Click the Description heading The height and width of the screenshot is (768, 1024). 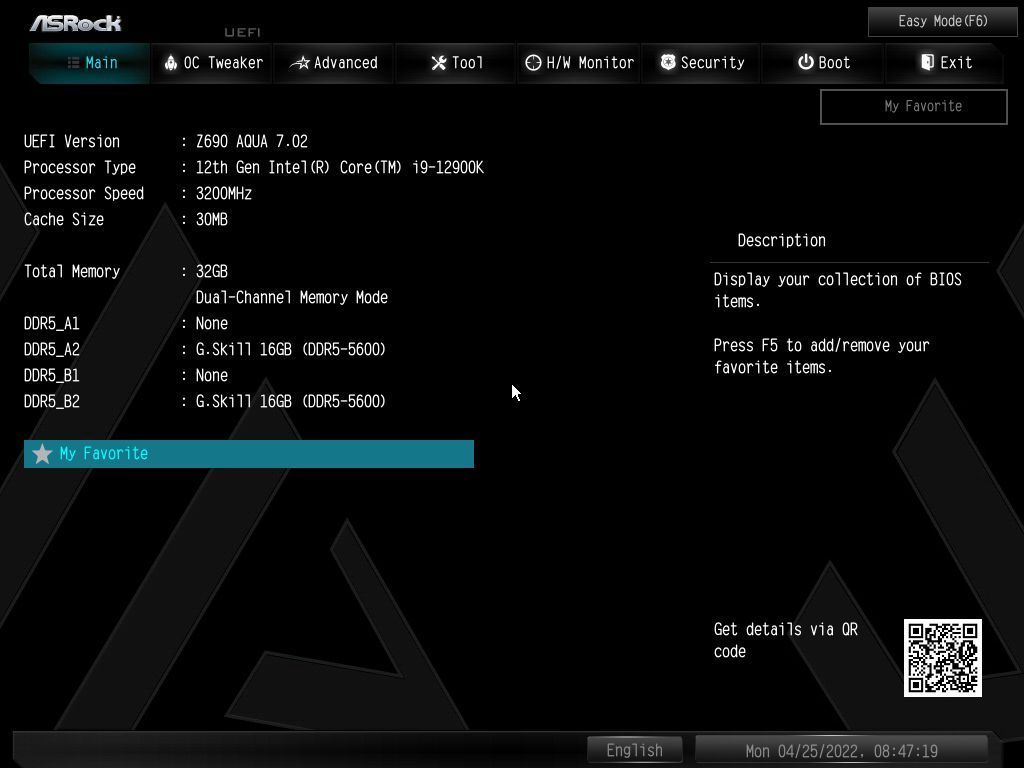pyautogui.click(x=782, y=240)
